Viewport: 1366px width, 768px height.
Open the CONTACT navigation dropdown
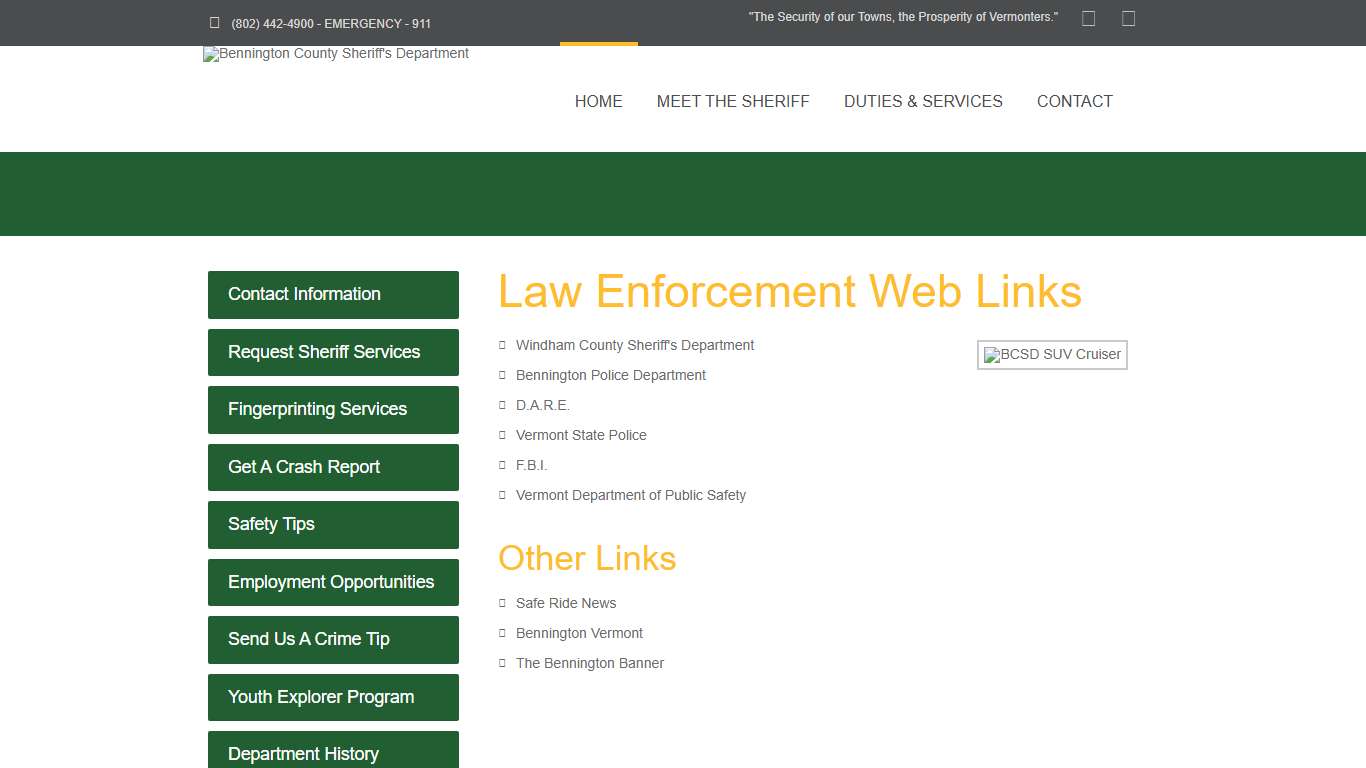pyautogui.click(x=1075, y=101)
